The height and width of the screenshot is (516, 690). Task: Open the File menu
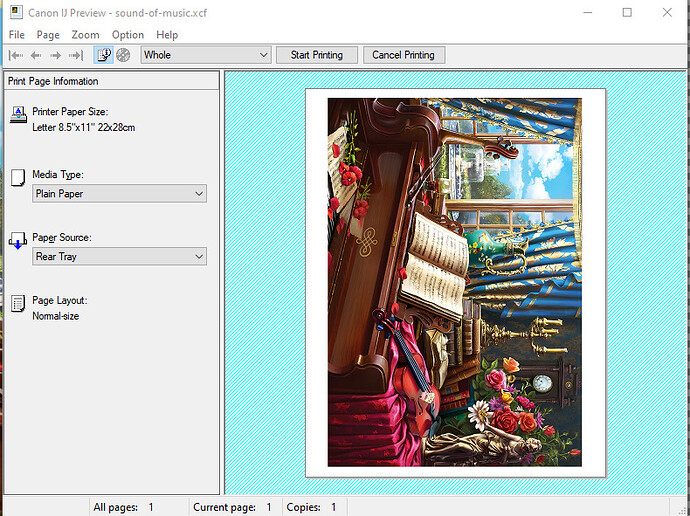[17, 35]
